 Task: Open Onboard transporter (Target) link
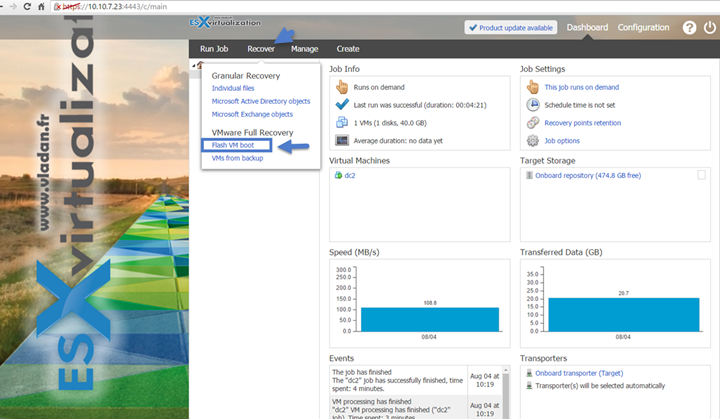579,374
